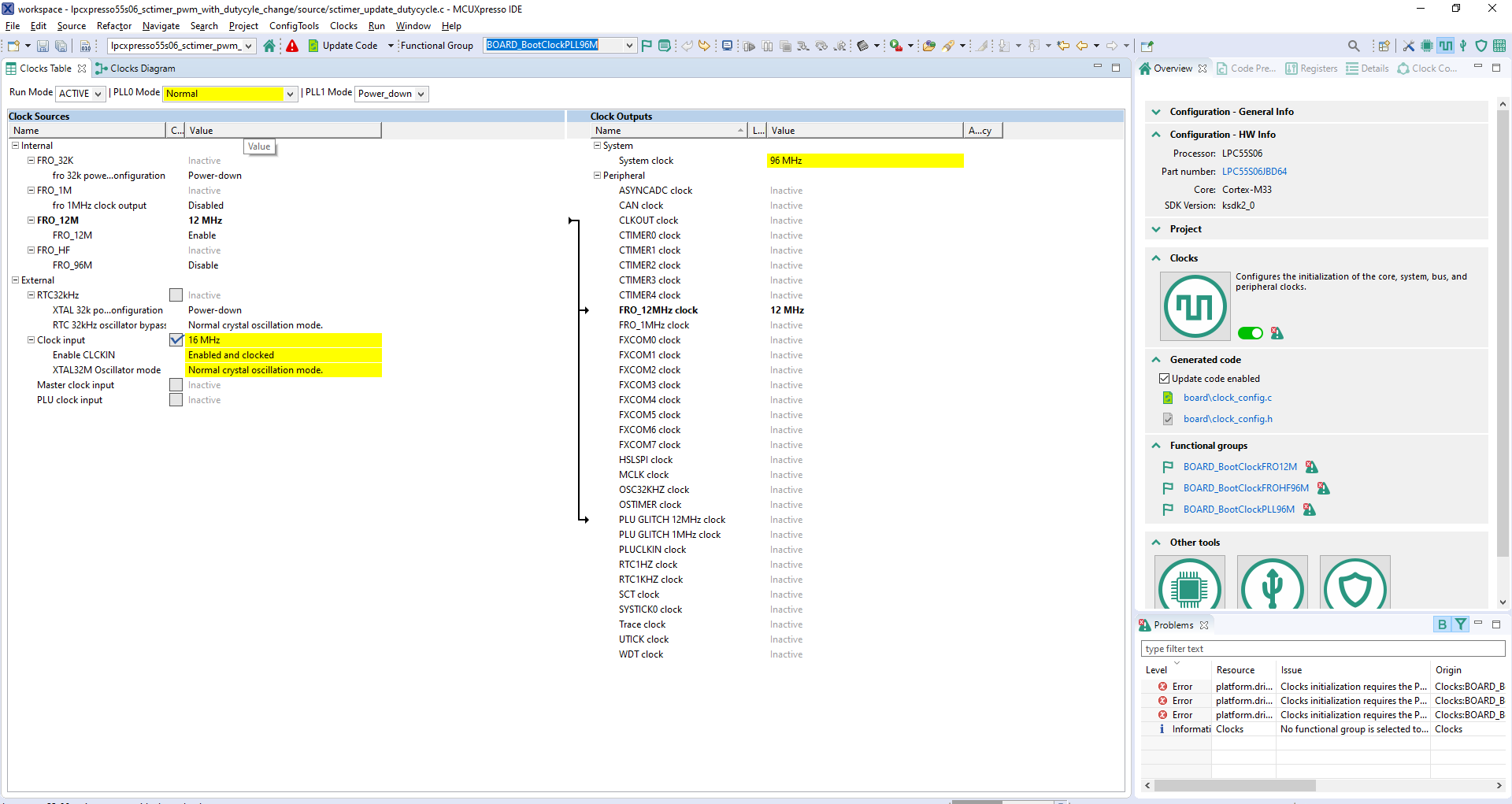Open the Run Mode ACTIVE dropdown

(80, 94)
